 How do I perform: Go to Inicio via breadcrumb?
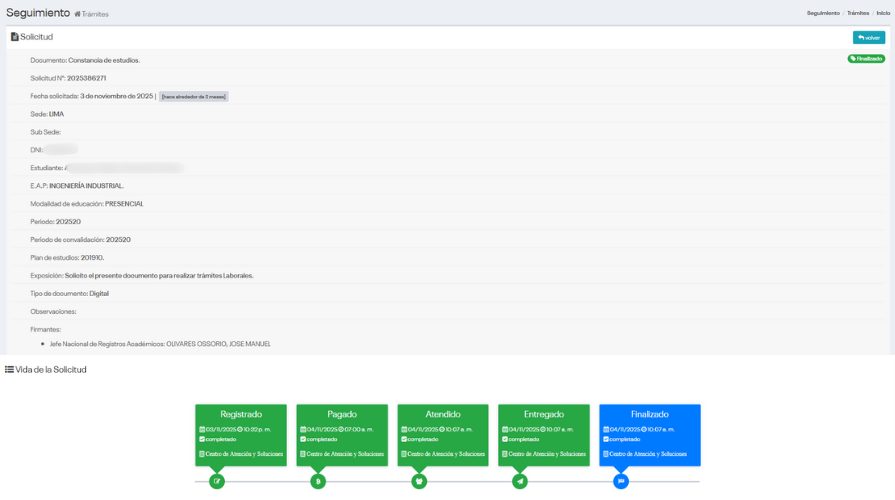[x=882, y=13]
